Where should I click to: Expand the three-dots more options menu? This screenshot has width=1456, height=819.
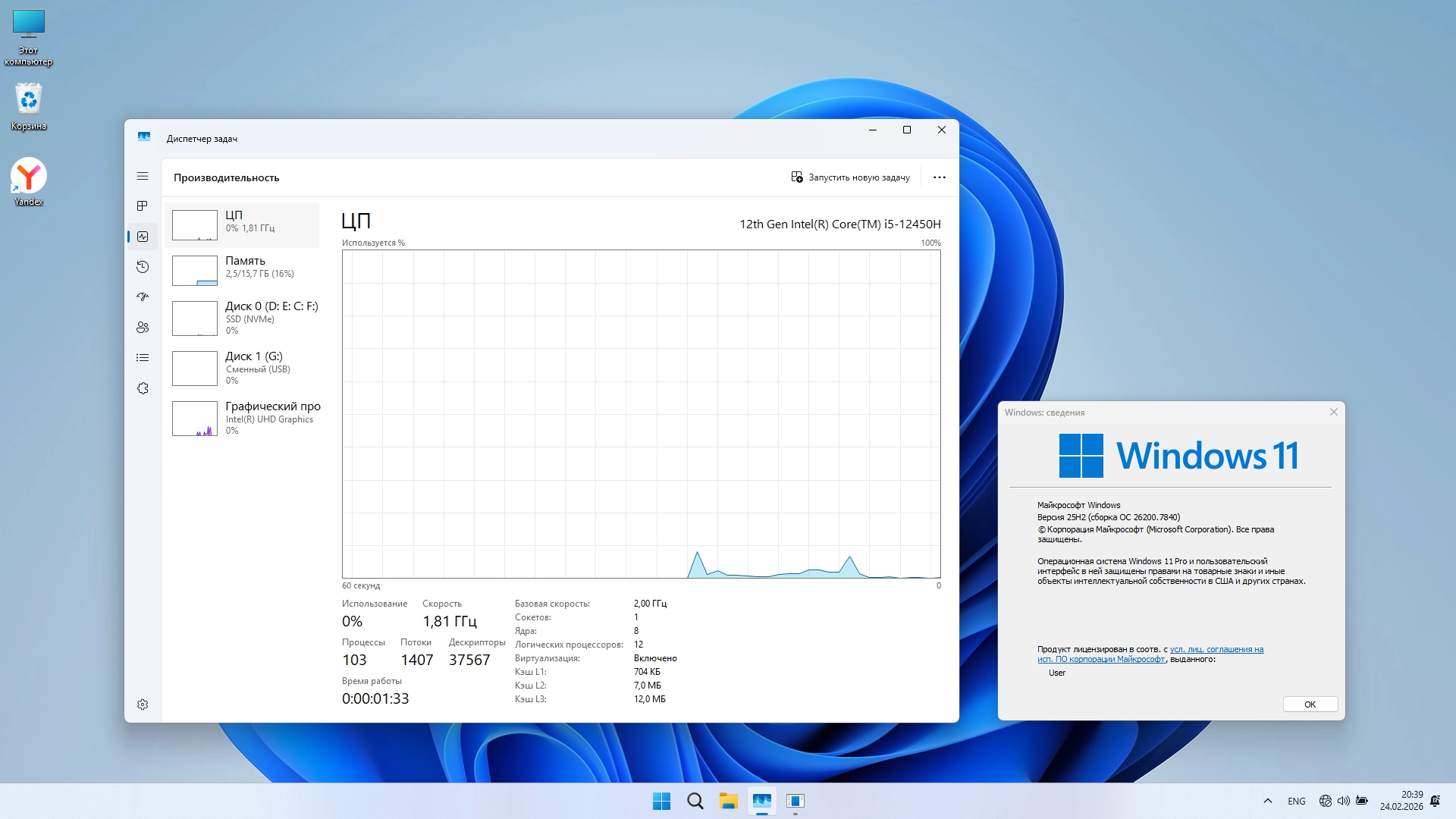tap(939, 177)
